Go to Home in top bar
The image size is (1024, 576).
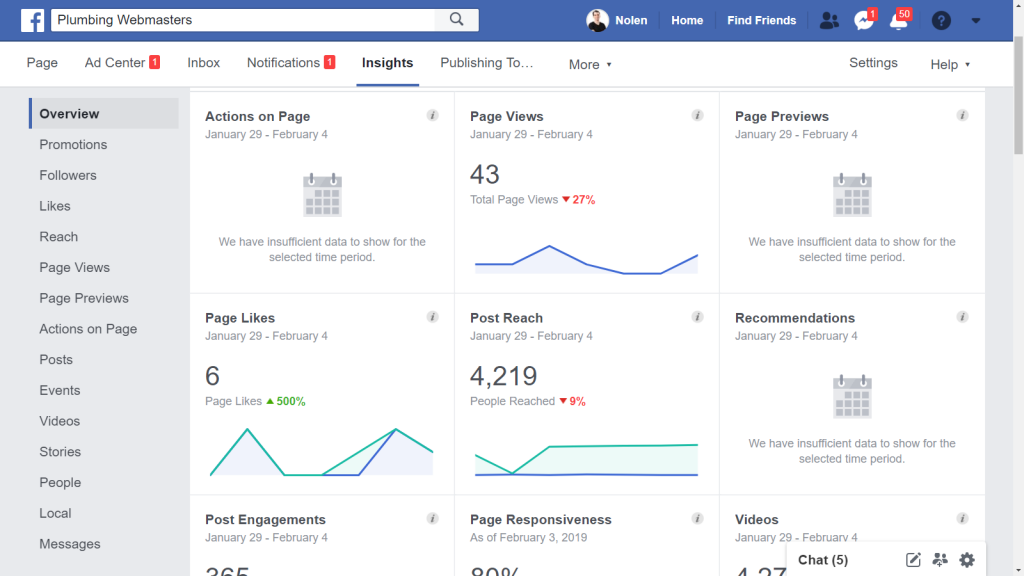[x=687, y=20]
